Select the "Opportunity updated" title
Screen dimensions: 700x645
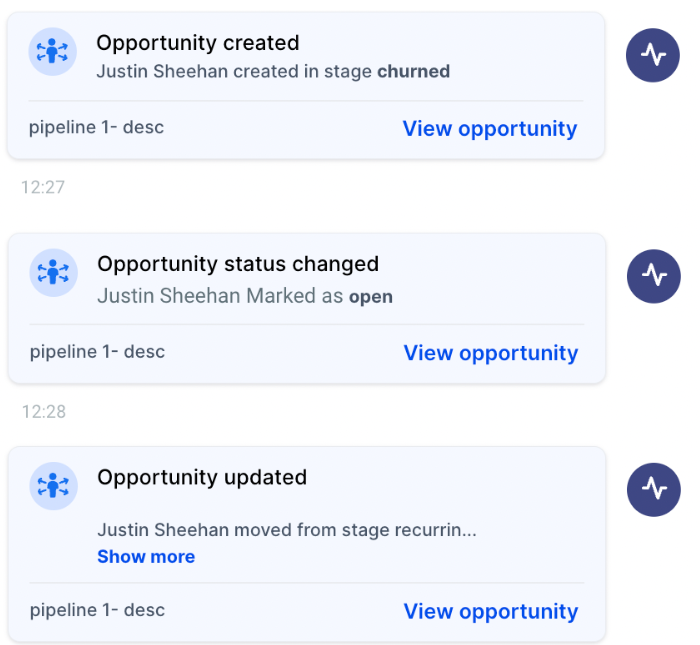coord(202,477)
